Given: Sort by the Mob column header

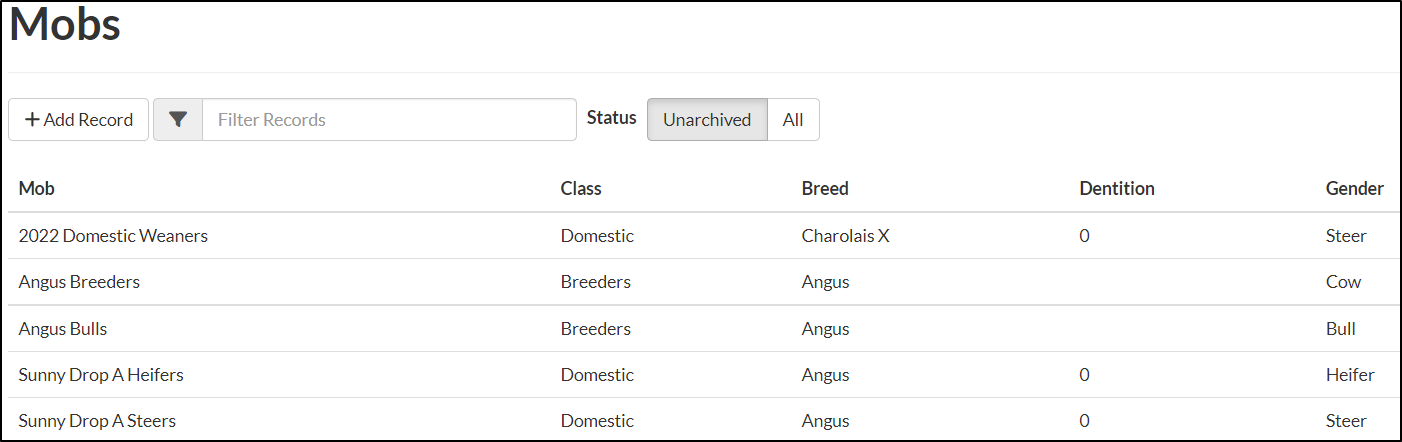Looking at the screenshot, I should click(37, 188).
